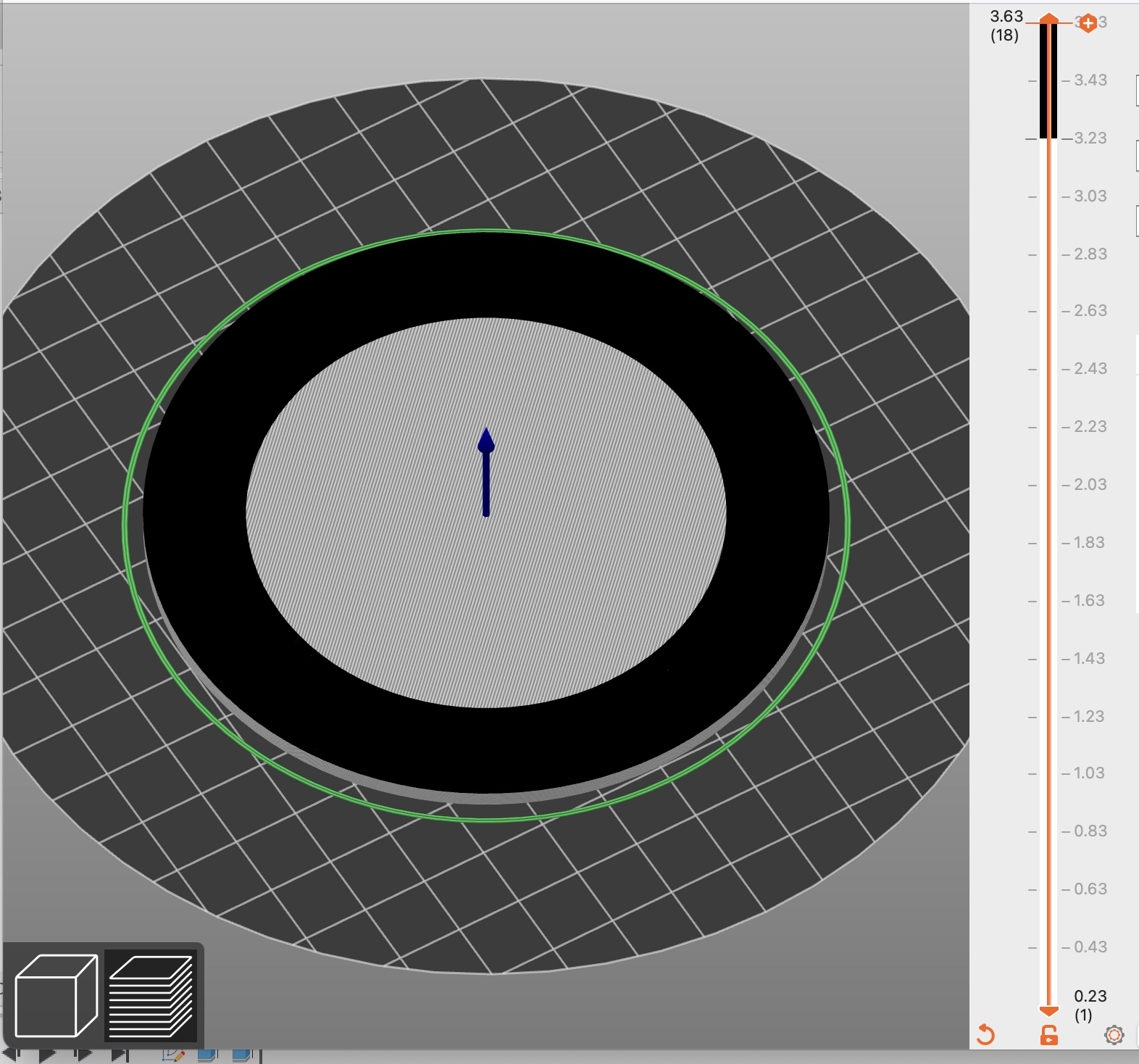The width and height of the screenshot is (1139, 1064).
Task: Click the blue arrow marker on the model
Action: tap(486, 472)
